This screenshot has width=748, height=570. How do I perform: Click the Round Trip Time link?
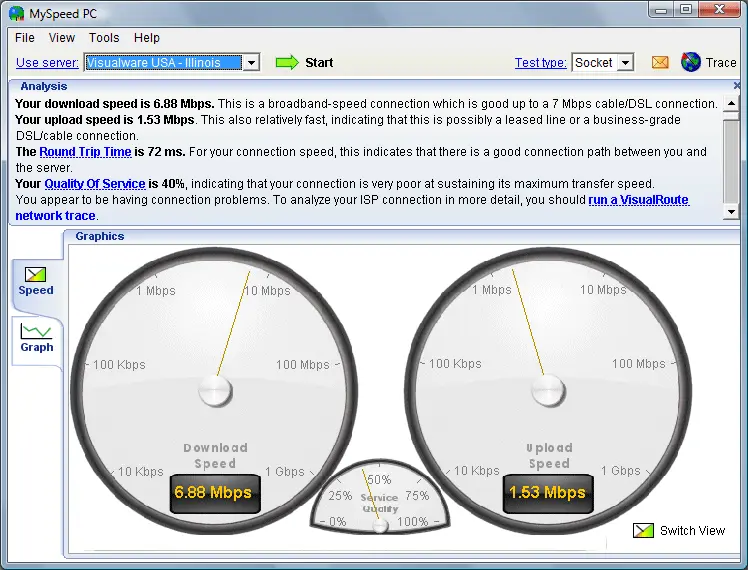click(x=85, y=152)
